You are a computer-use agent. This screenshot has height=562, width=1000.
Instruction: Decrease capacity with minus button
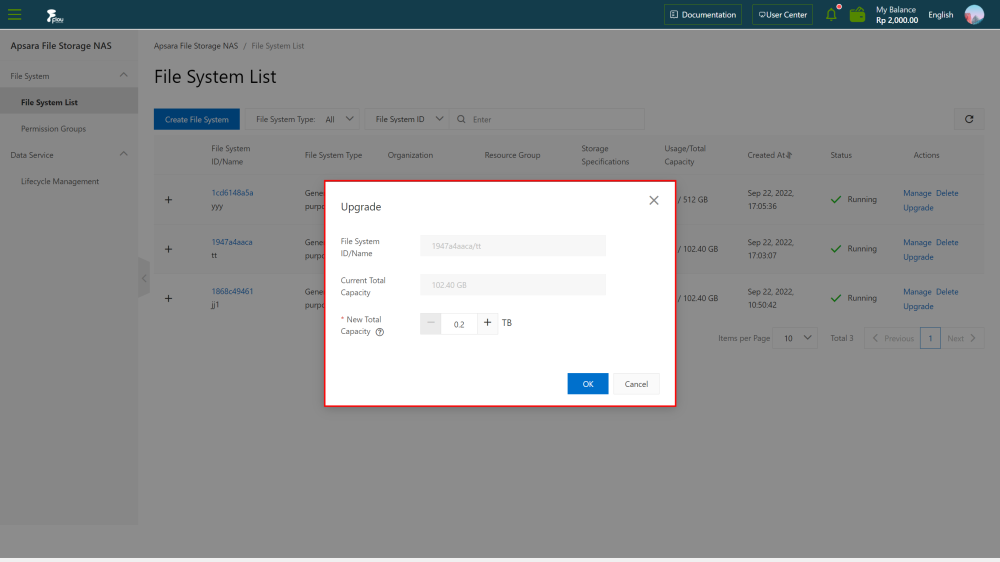[430, 323]
